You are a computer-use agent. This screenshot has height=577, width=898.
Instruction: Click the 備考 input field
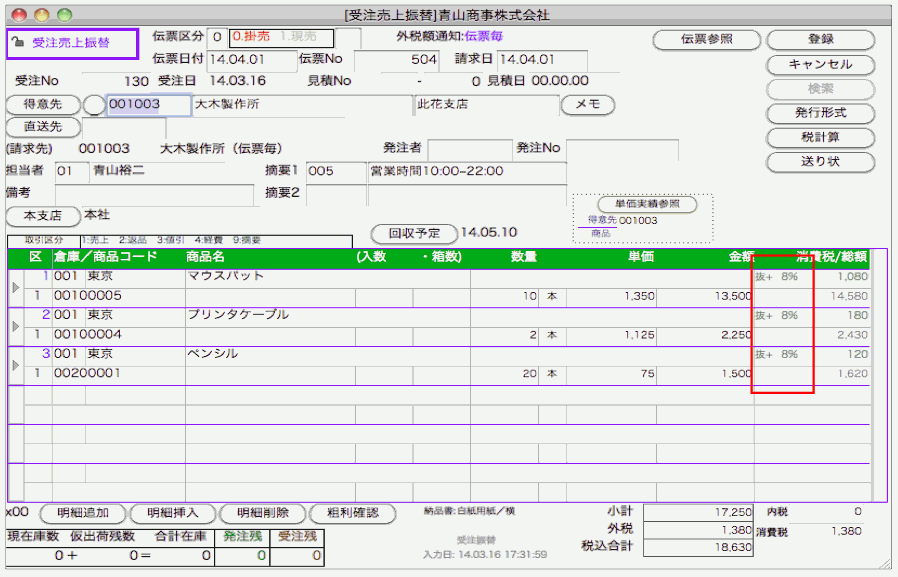[154, 193]
